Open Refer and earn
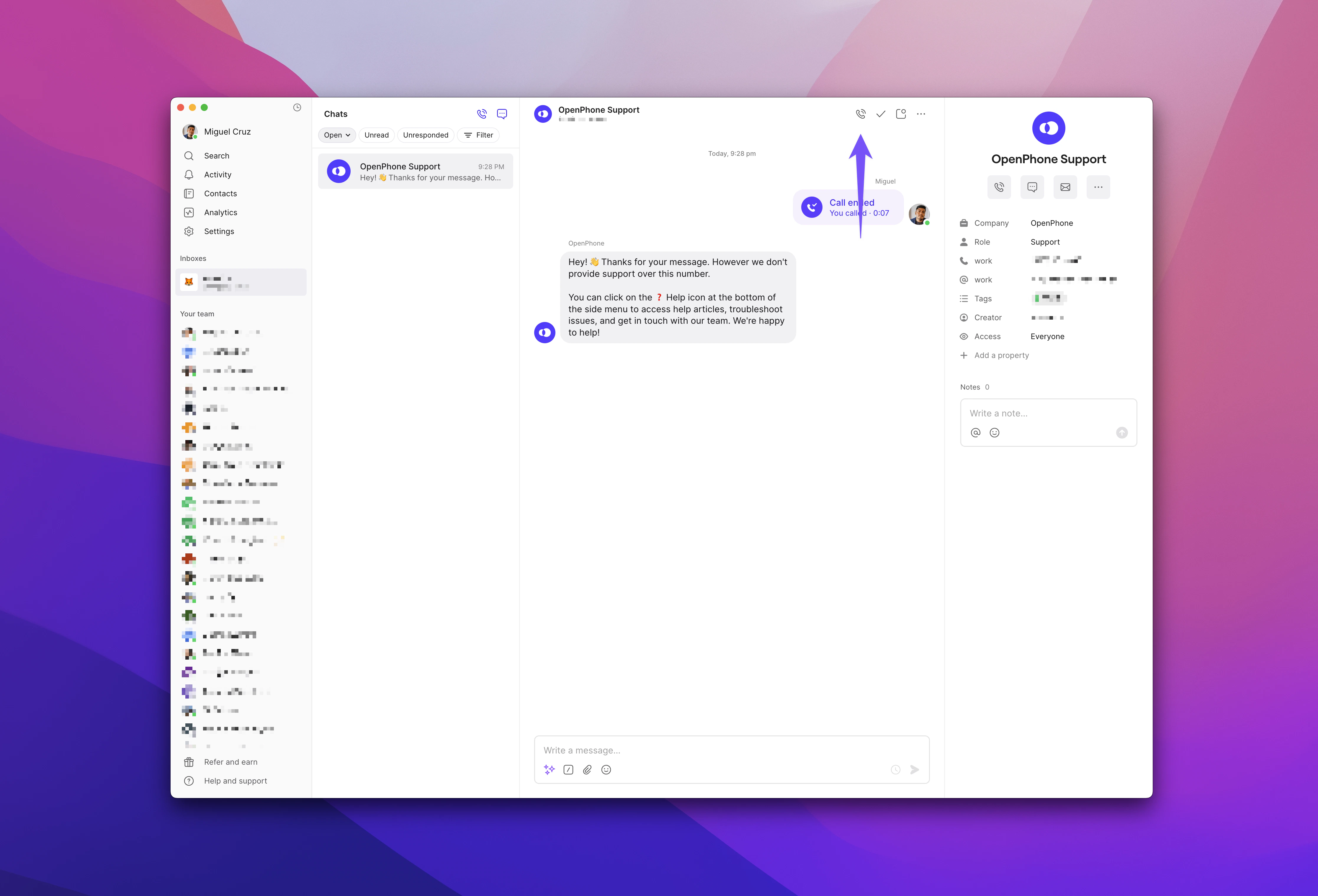 coord(230,762)
